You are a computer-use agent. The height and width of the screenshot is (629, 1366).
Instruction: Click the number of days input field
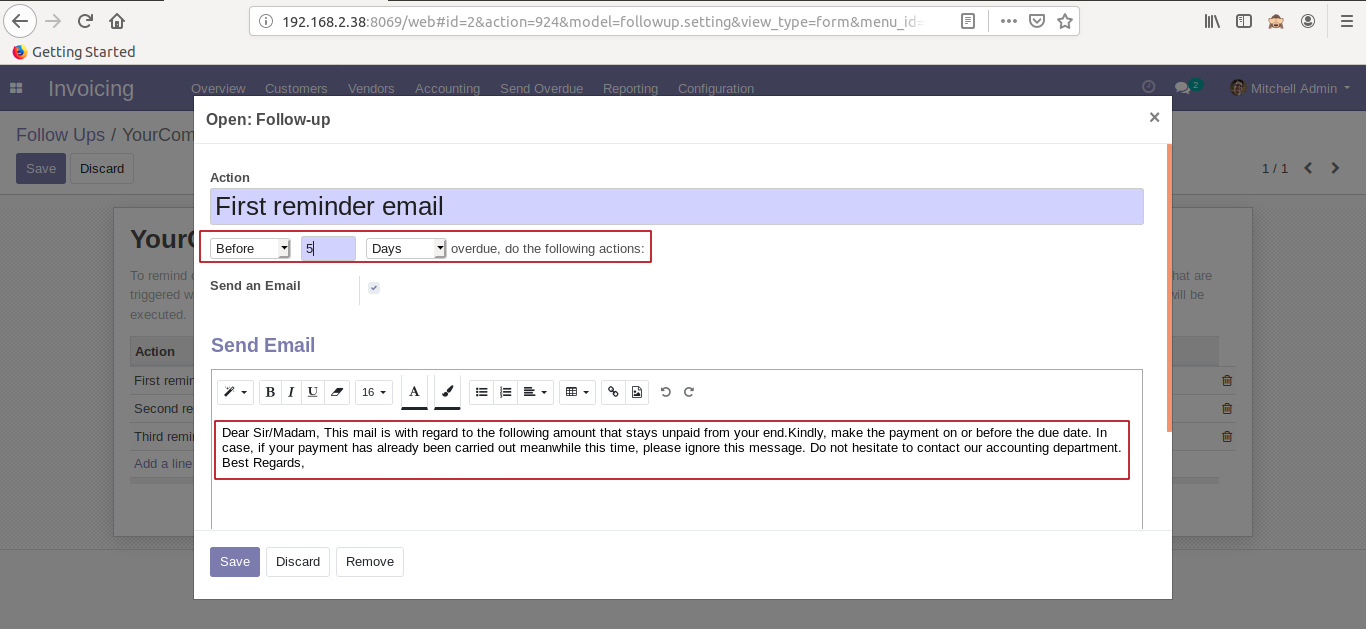click(328, 248)
